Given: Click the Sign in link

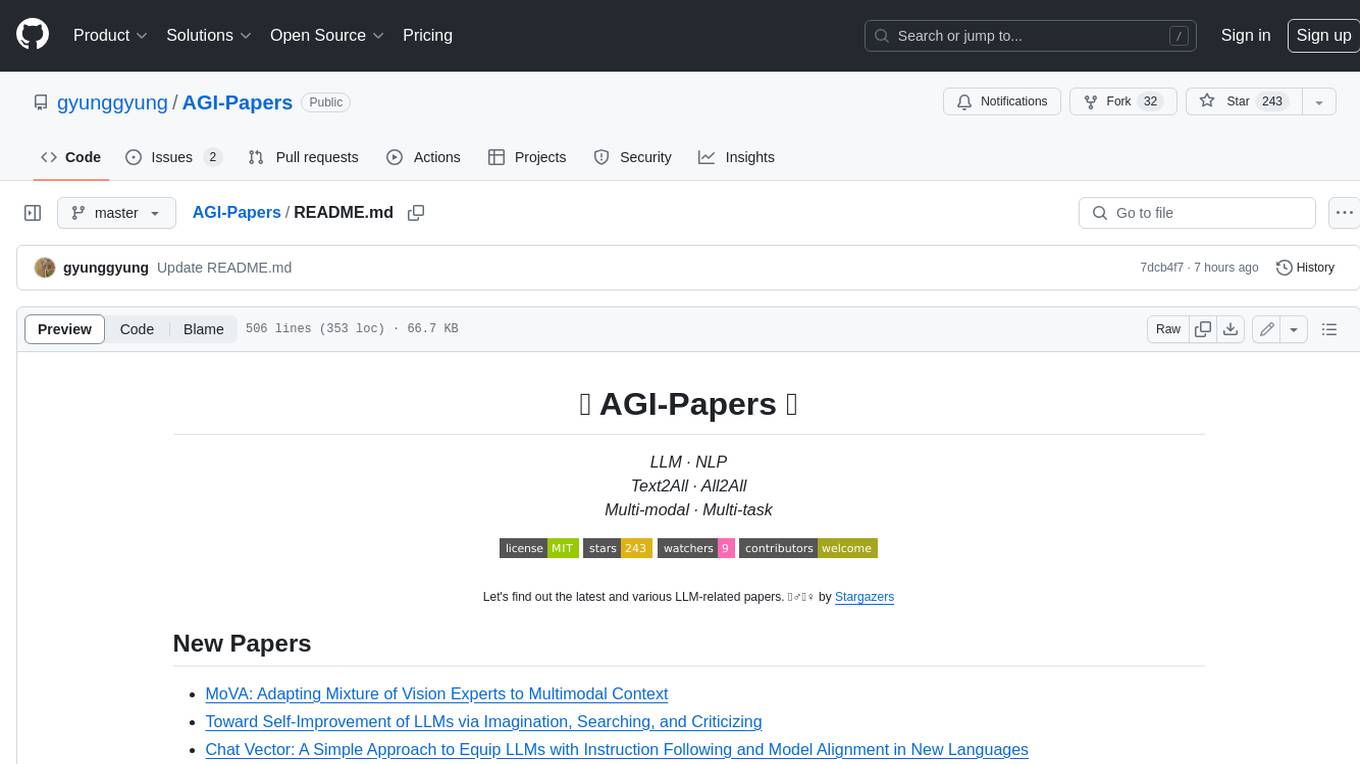Looking at the screenshot, I should (1245, 35).
